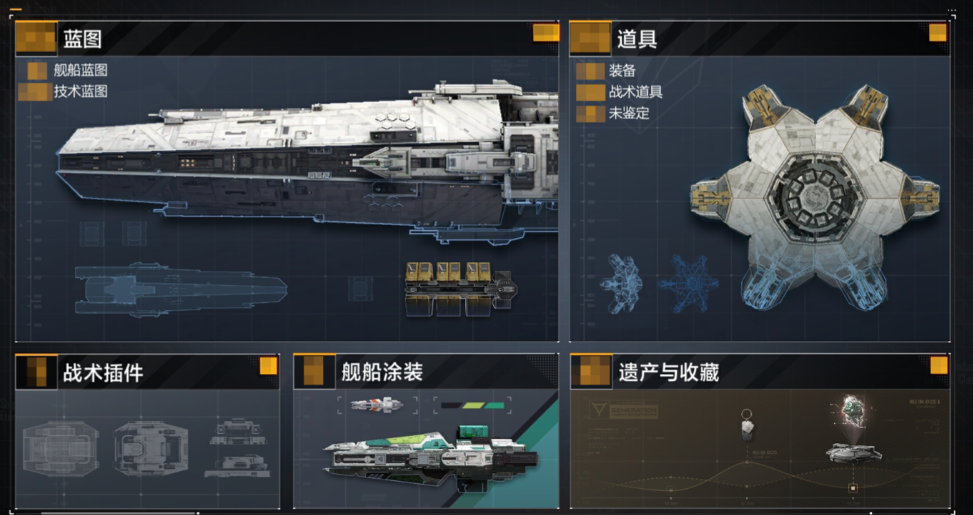Click the 遗产与收藏 header icon
The width and height of the screenshot is (973, 515).
[591, 372]
